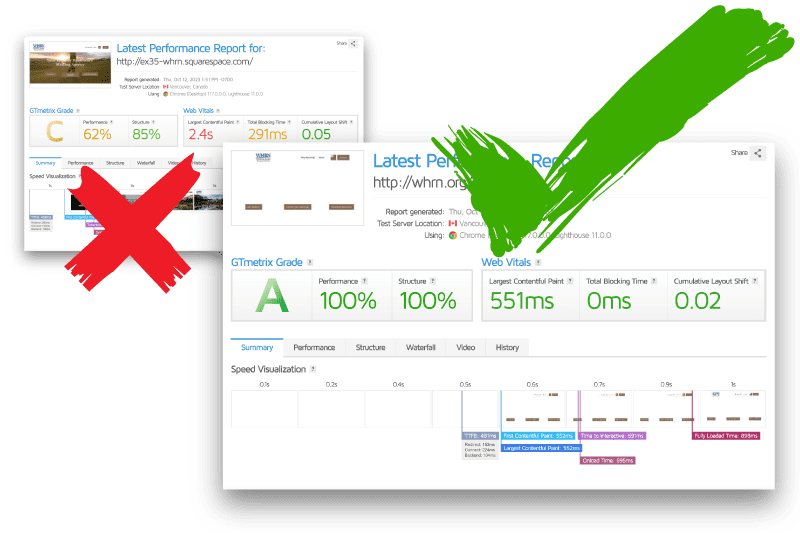The image size is (800, 533).
Task: Open the Waterfall tab in the front report
Action: [x=421, y=347]
